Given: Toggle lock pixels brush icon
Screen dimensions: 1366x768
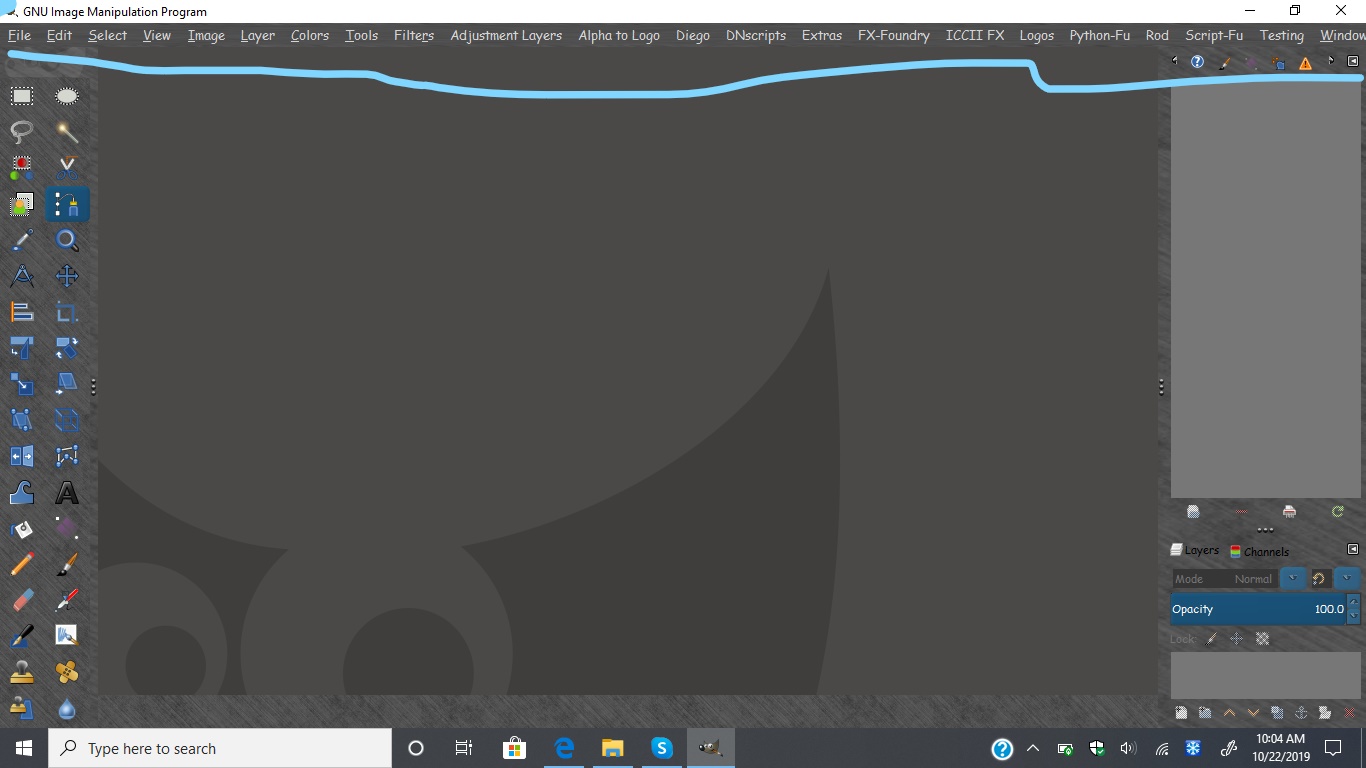Looking at the screenshot, I should point(1212,638).
